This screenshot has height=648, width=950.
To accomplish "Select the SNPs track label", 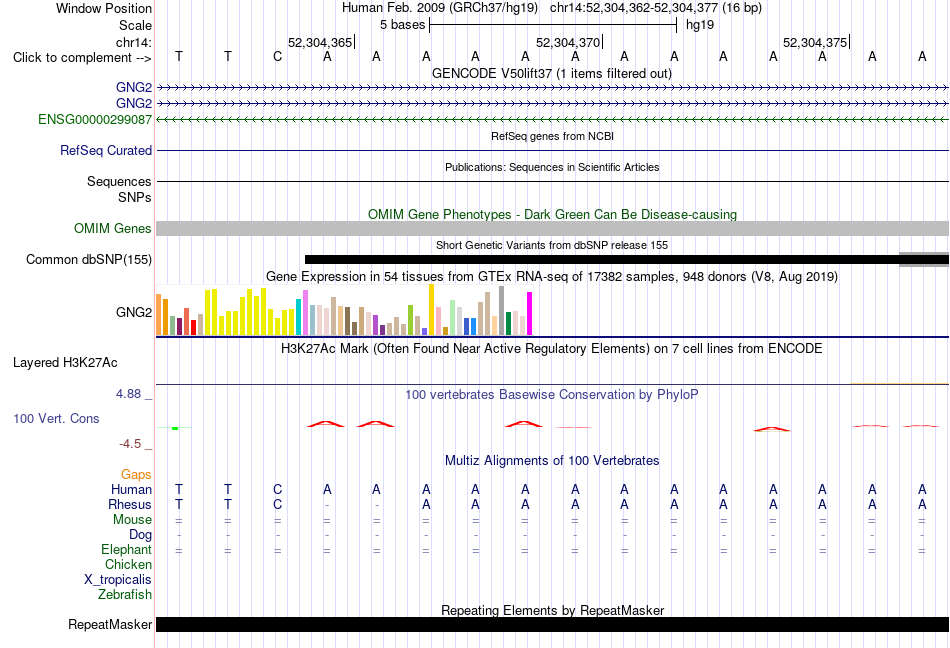I will click(135, 197).
